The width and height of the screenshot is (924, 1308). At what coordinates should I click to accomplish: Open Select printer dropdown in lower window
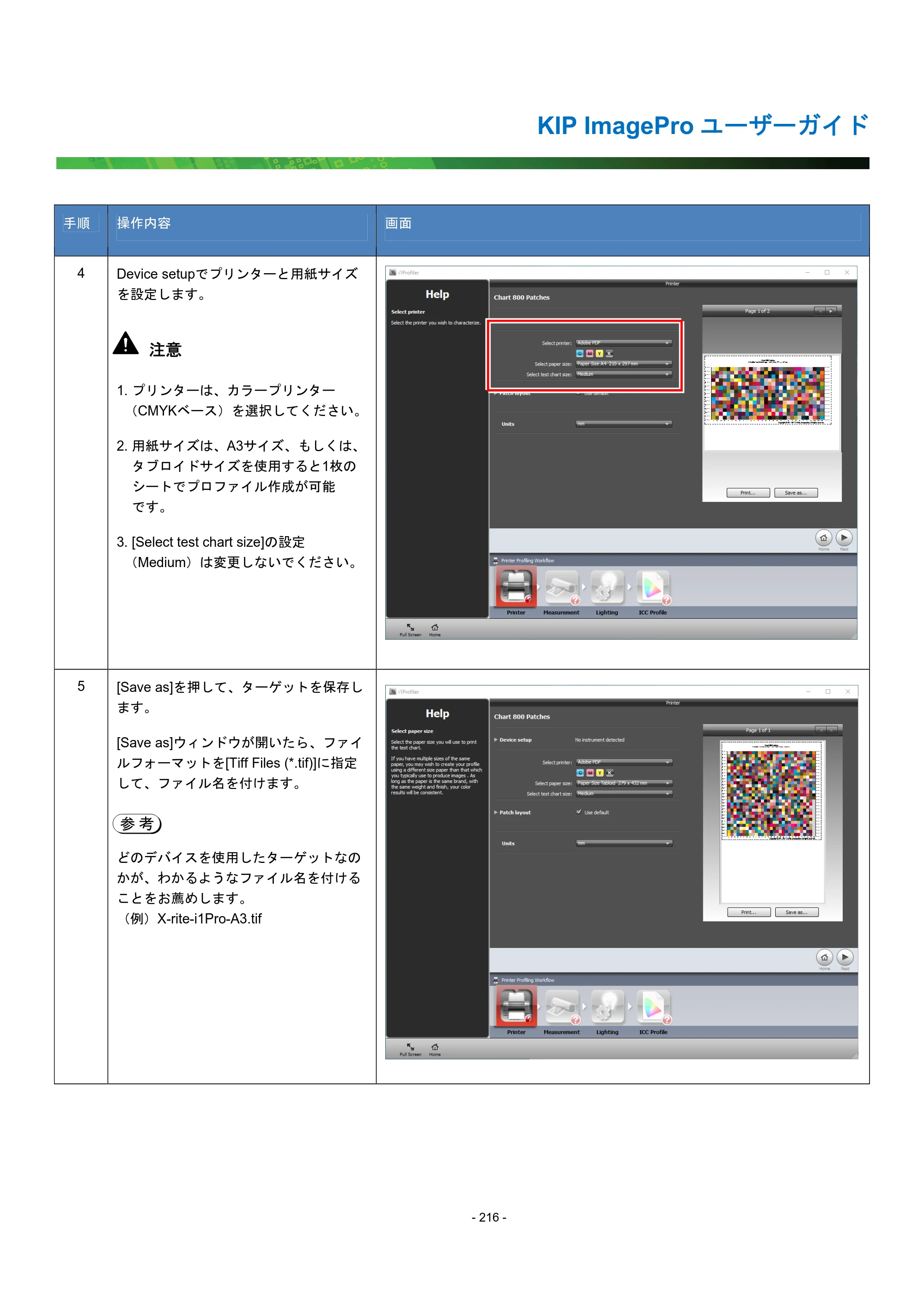[x=625, y=762]
